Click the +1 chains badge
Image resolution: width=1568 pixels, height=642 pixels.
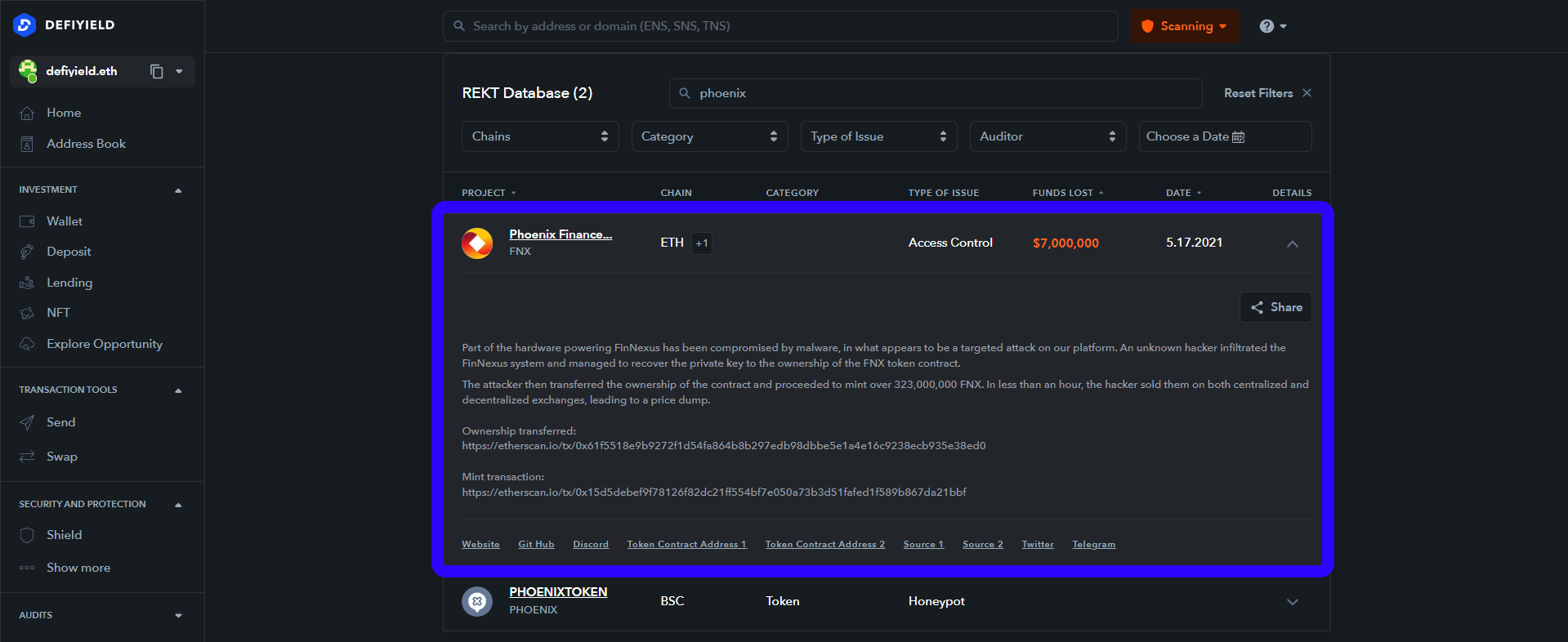click(702, 243)
